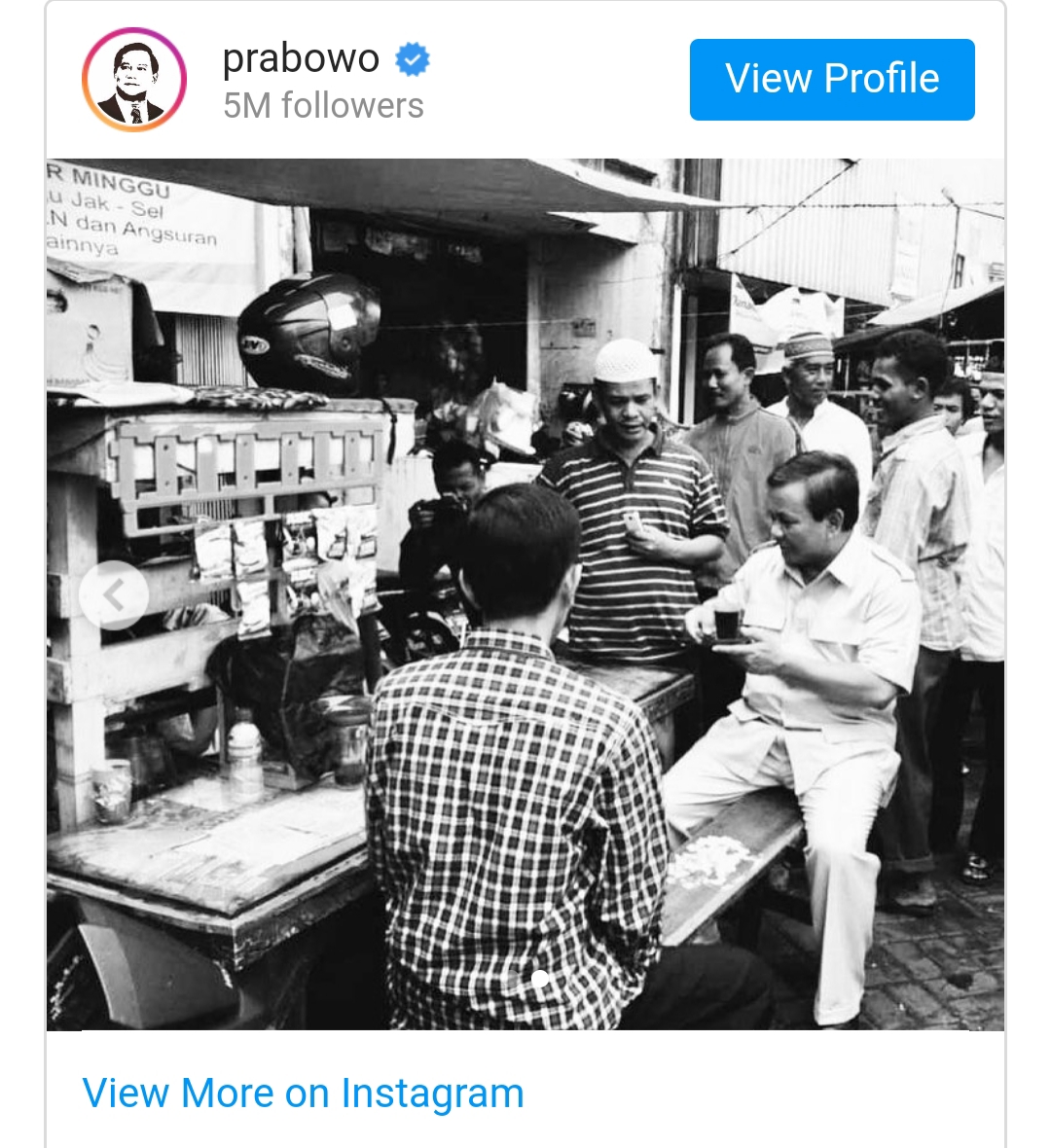Click the View Profile button
This screenshot has height=1148, width=1051.
(x=832, y=80)
